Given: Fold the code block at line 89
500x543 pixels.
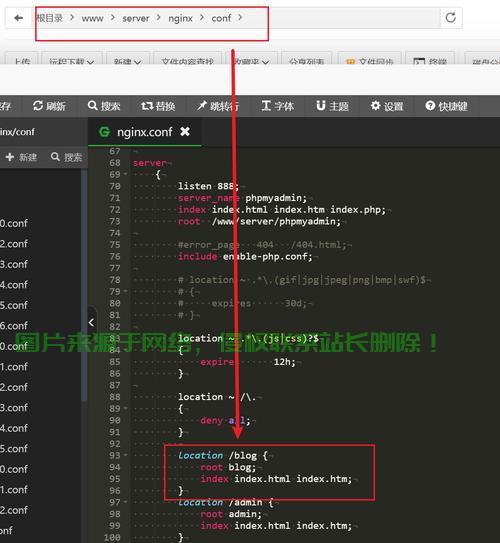Looking at the screenshot, I should [x=125, y=408].
